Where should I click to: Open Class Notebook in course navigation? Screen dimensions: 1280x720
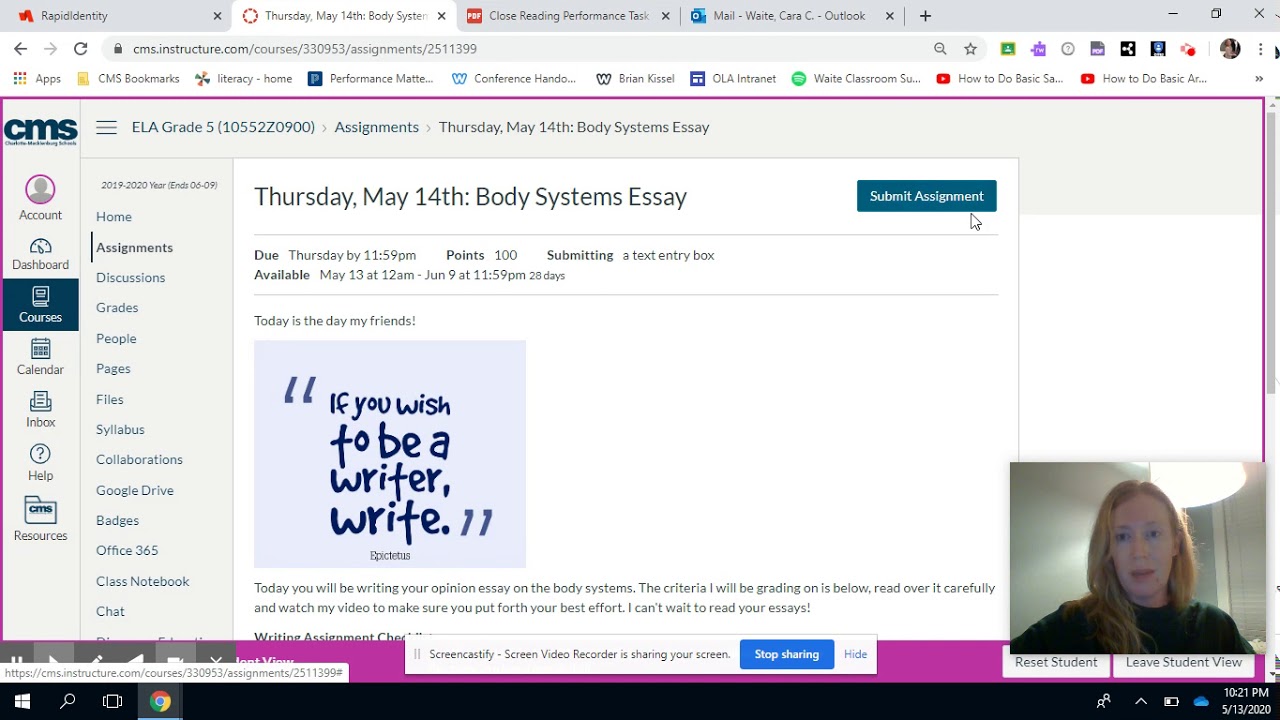(142, 581)
